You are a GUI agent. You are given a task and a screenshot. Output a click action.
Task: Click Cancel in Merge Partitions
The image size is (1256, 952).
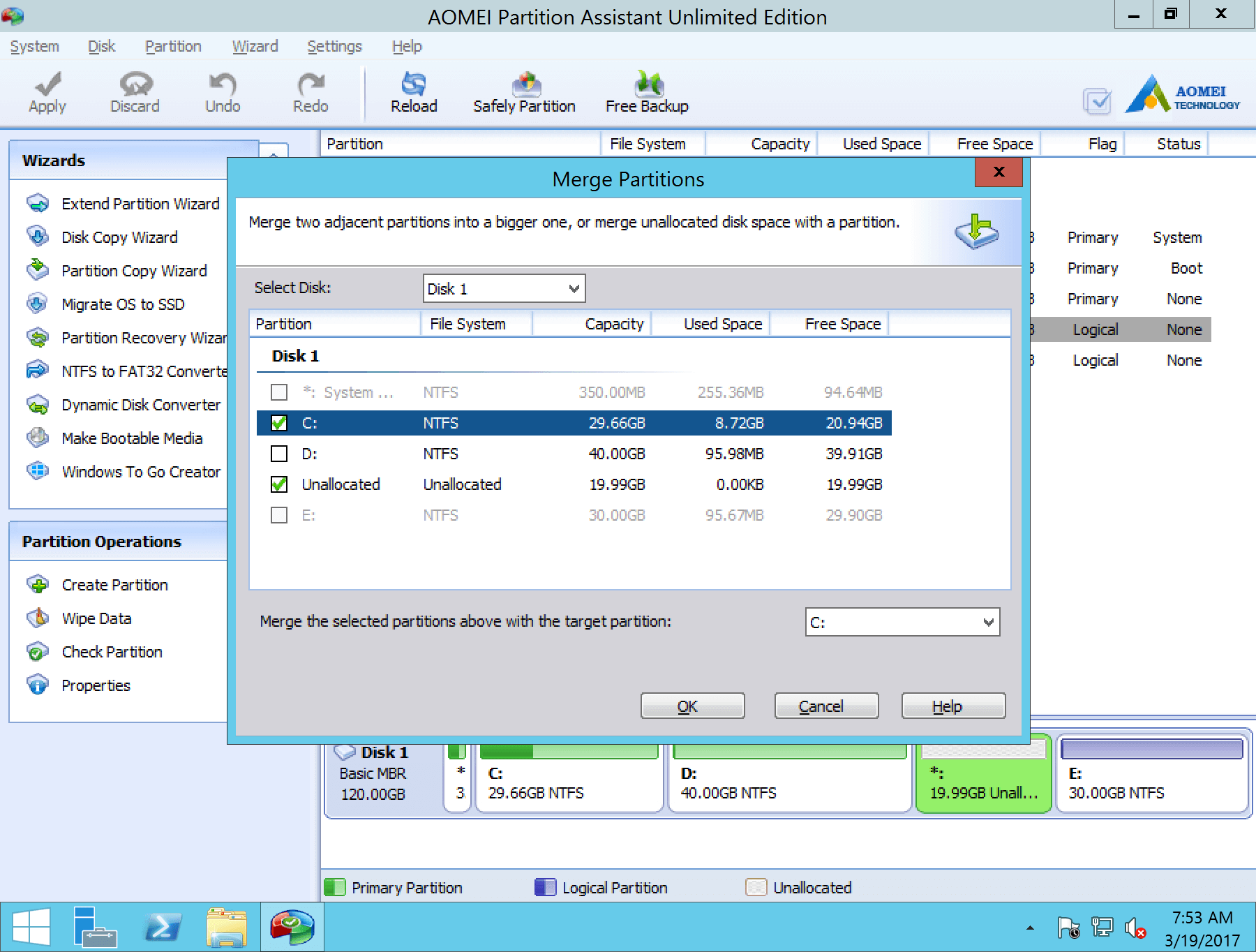point(826,706)
